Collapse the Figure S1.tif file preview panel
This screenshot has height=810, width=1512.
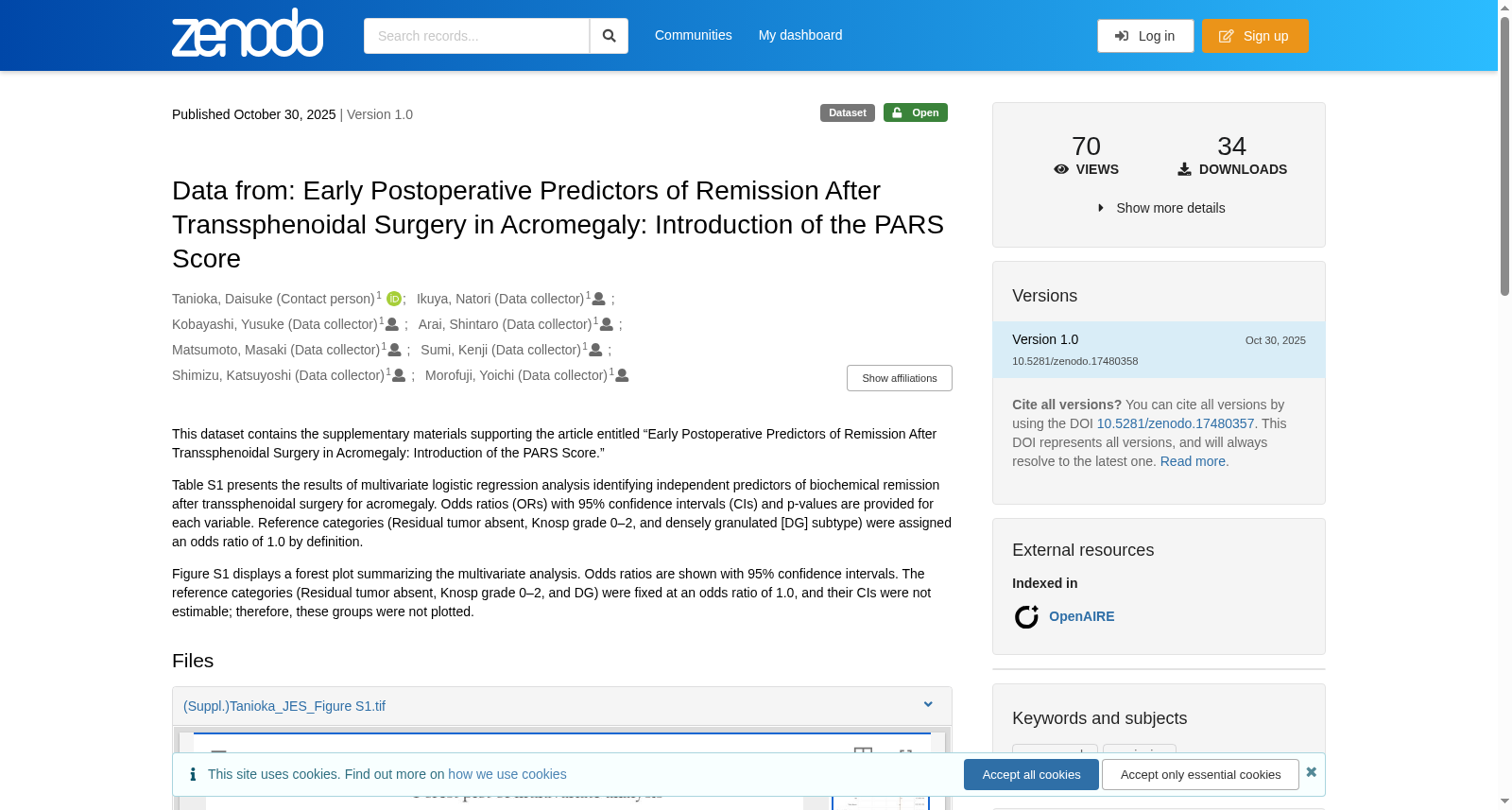[928, 705]
